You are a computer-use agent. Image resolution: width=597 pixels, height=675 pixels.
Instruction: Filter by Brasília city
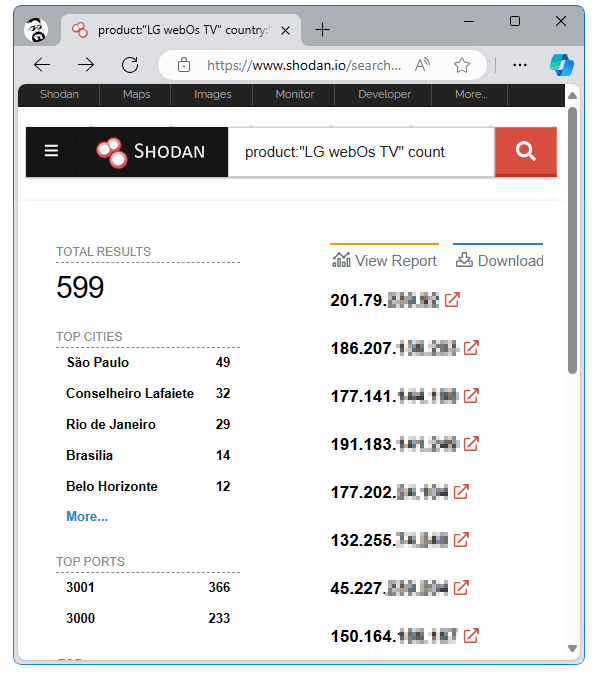(x=90, y=455)
